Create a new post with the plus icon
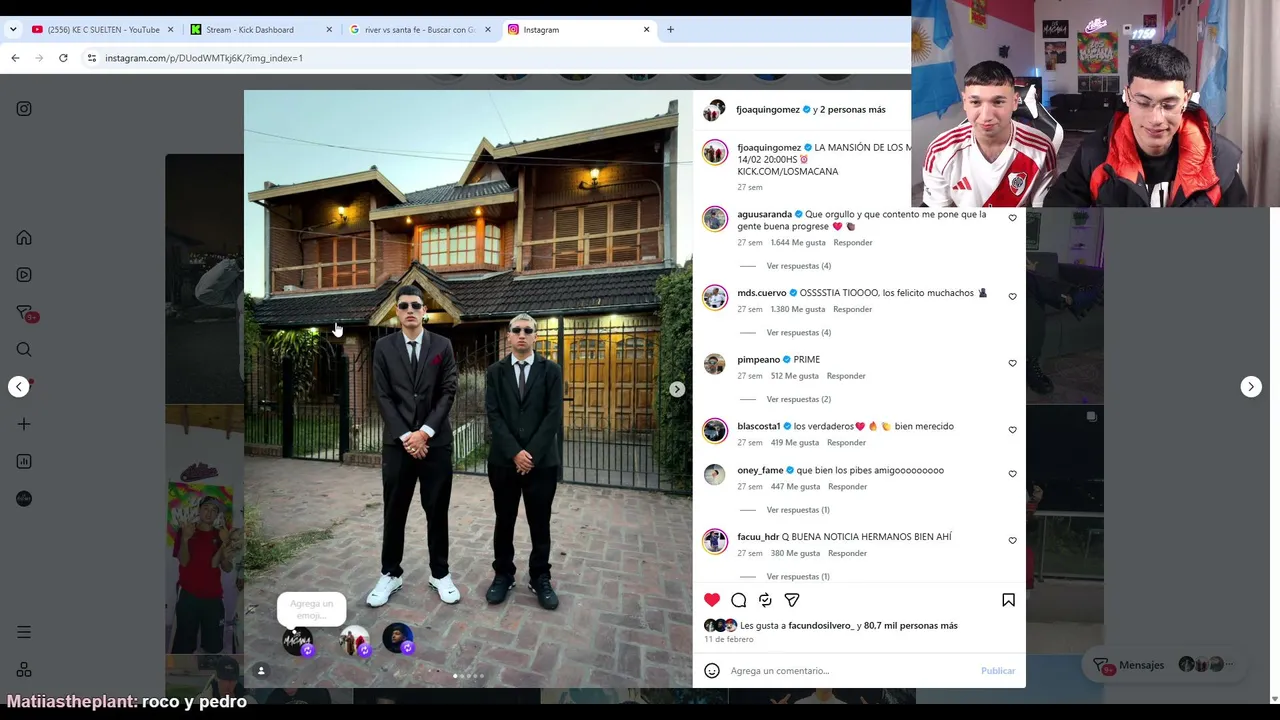Viewport: 1280px width, 720px height. 24,424
